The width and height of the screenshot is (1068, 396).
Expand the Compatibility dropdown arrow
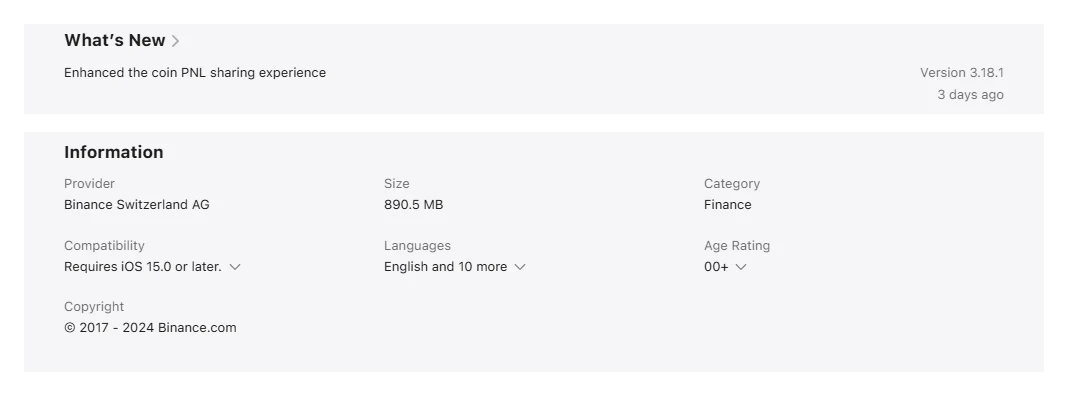point(235,266)
